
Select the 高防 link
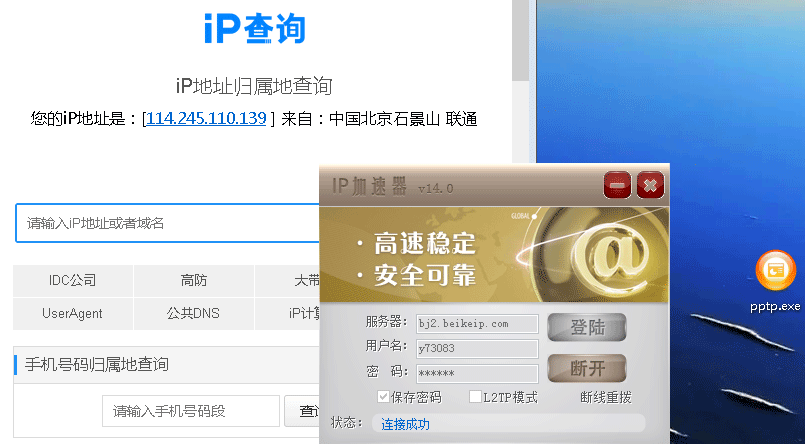pyautogui.click(x=194, y=281)
